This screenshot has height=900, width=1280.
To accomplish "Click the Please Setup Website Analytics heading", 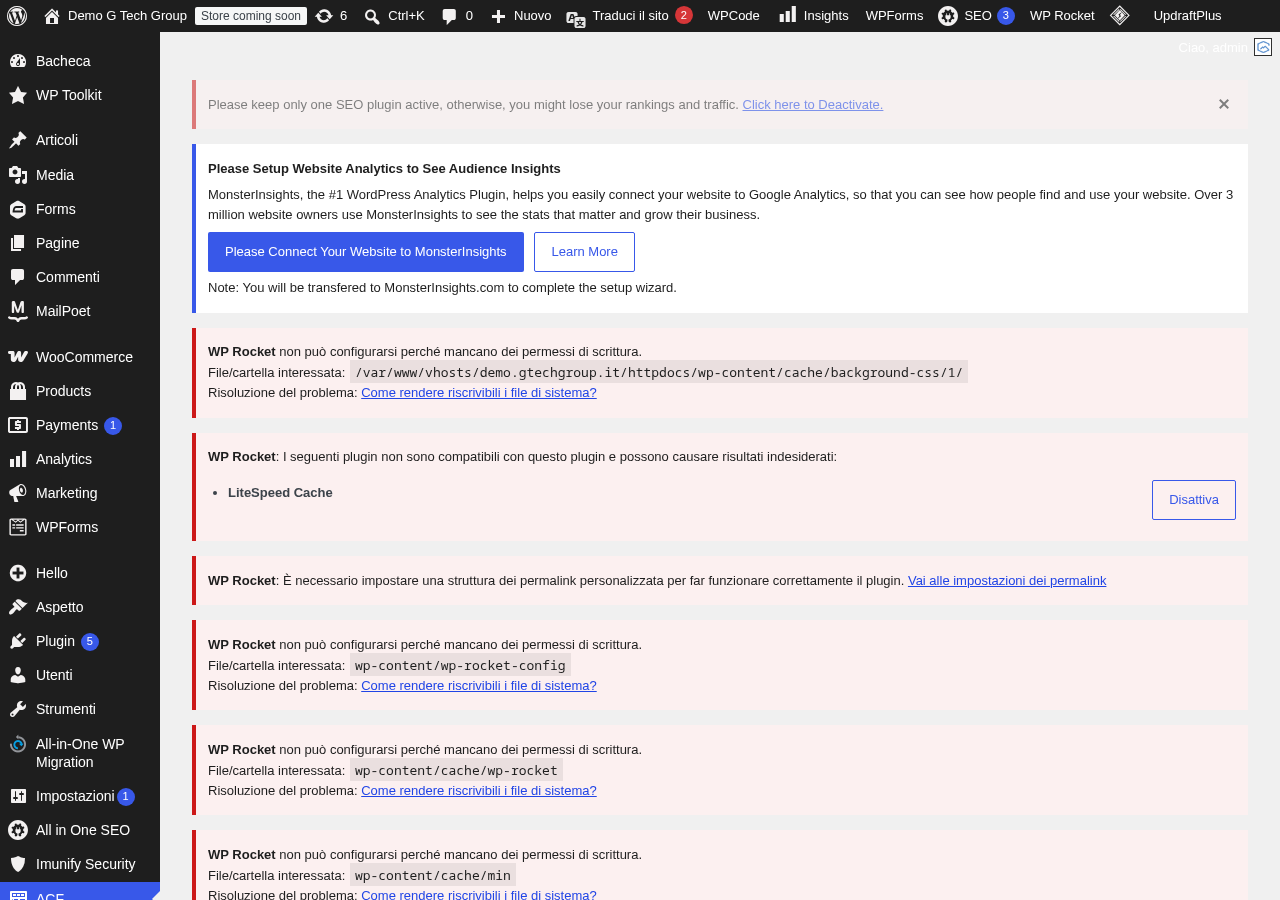I will [384, 168].
